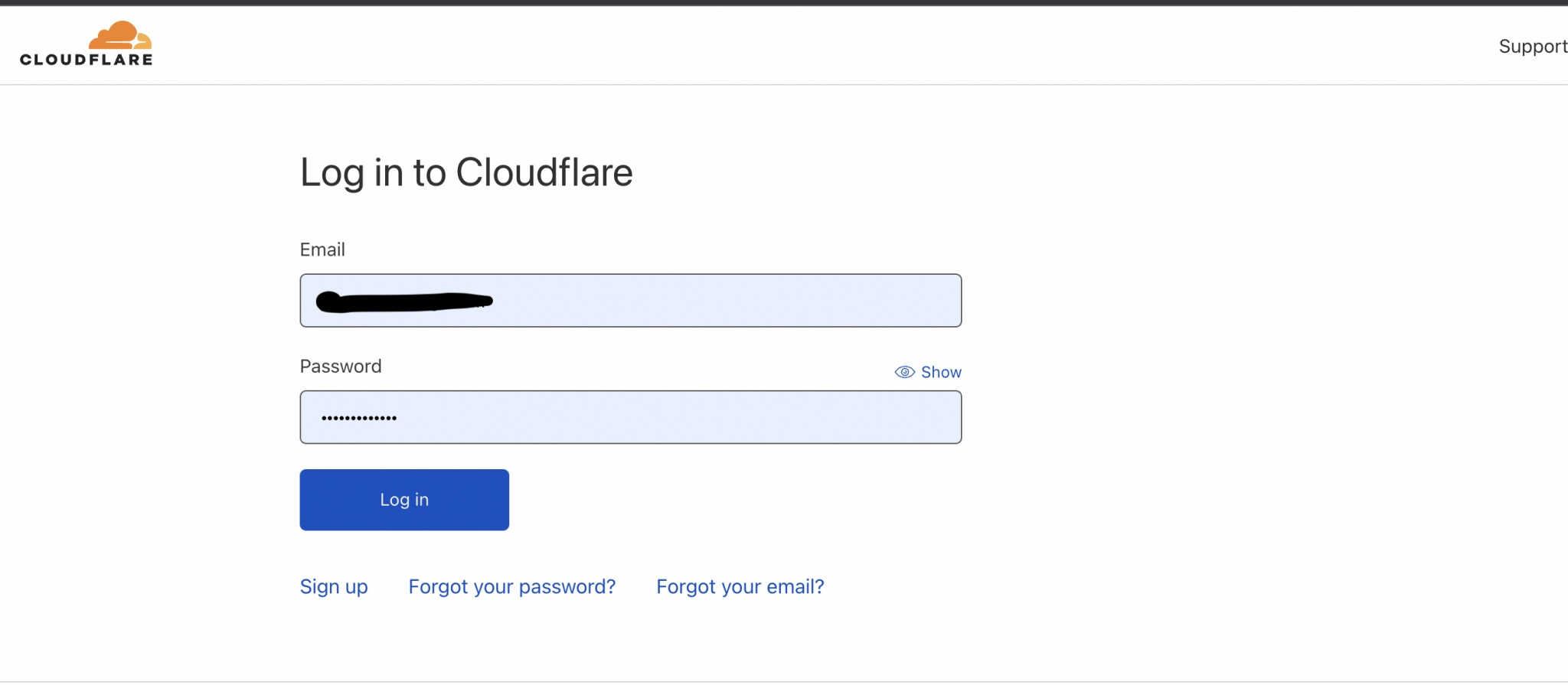Click the Email field label
1568x685 pixels.
click(x=322, y=249)
